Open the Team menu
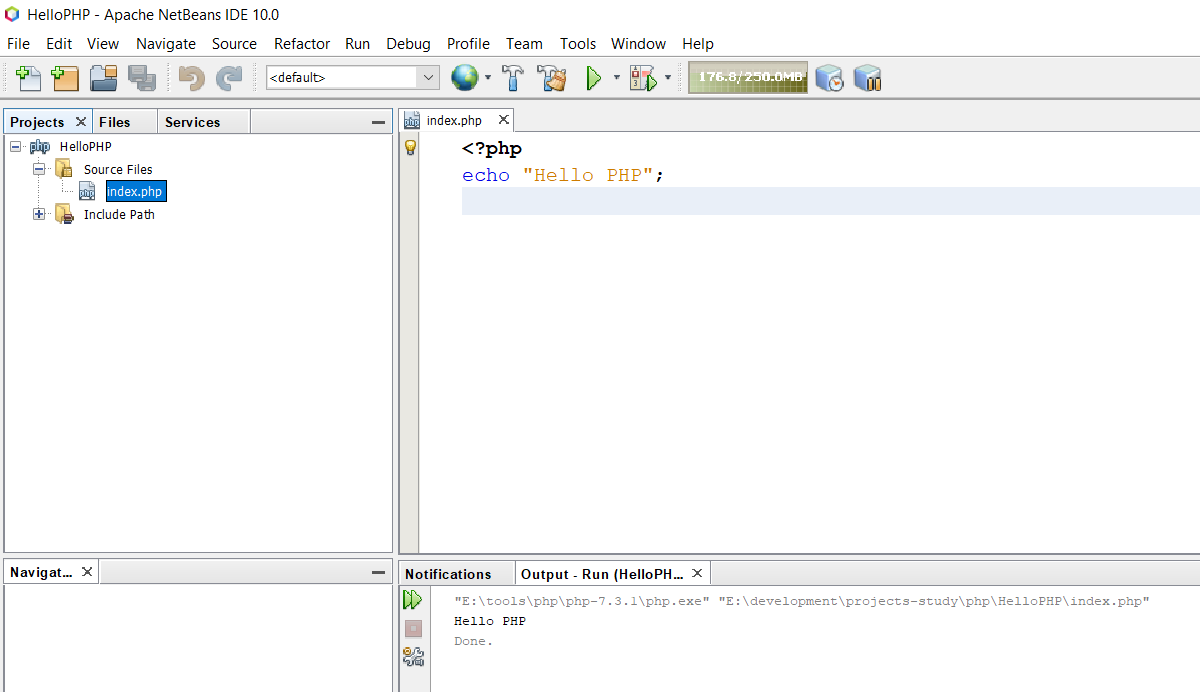The width and height of the screenshot is (1200, 692). click(524, 43)
